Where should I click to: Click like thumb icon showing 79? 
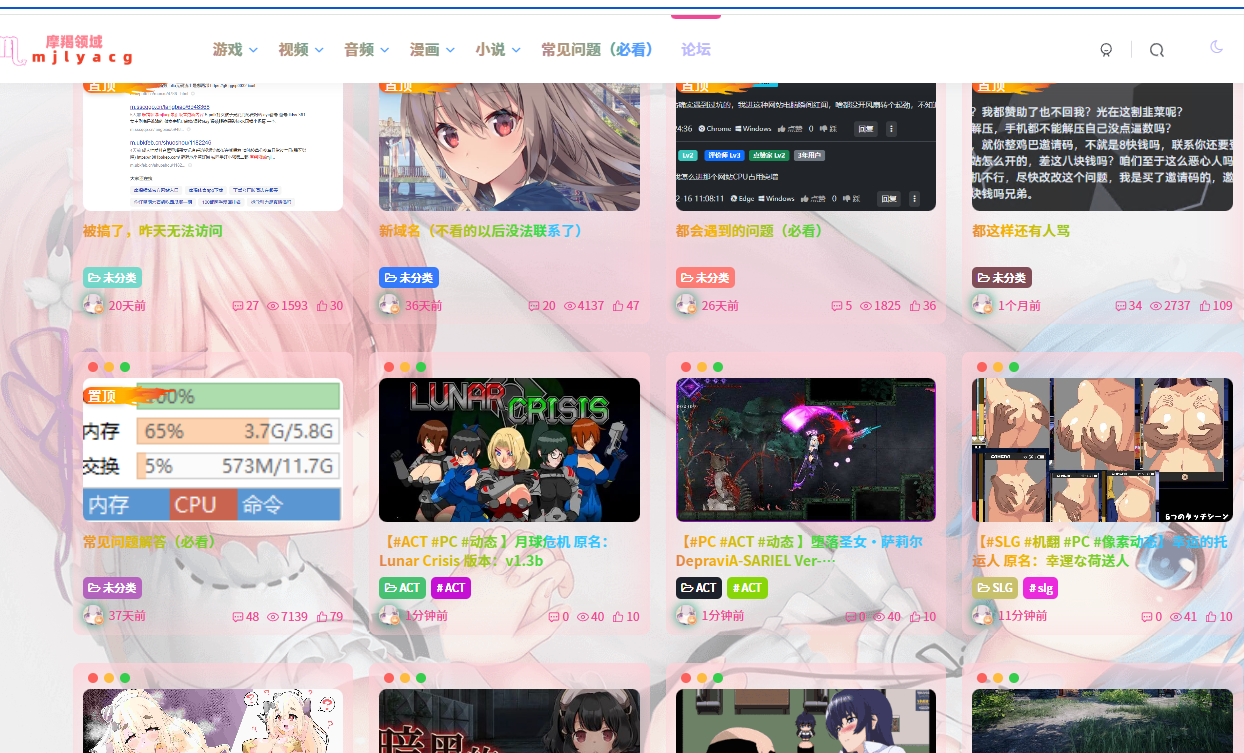321,617
